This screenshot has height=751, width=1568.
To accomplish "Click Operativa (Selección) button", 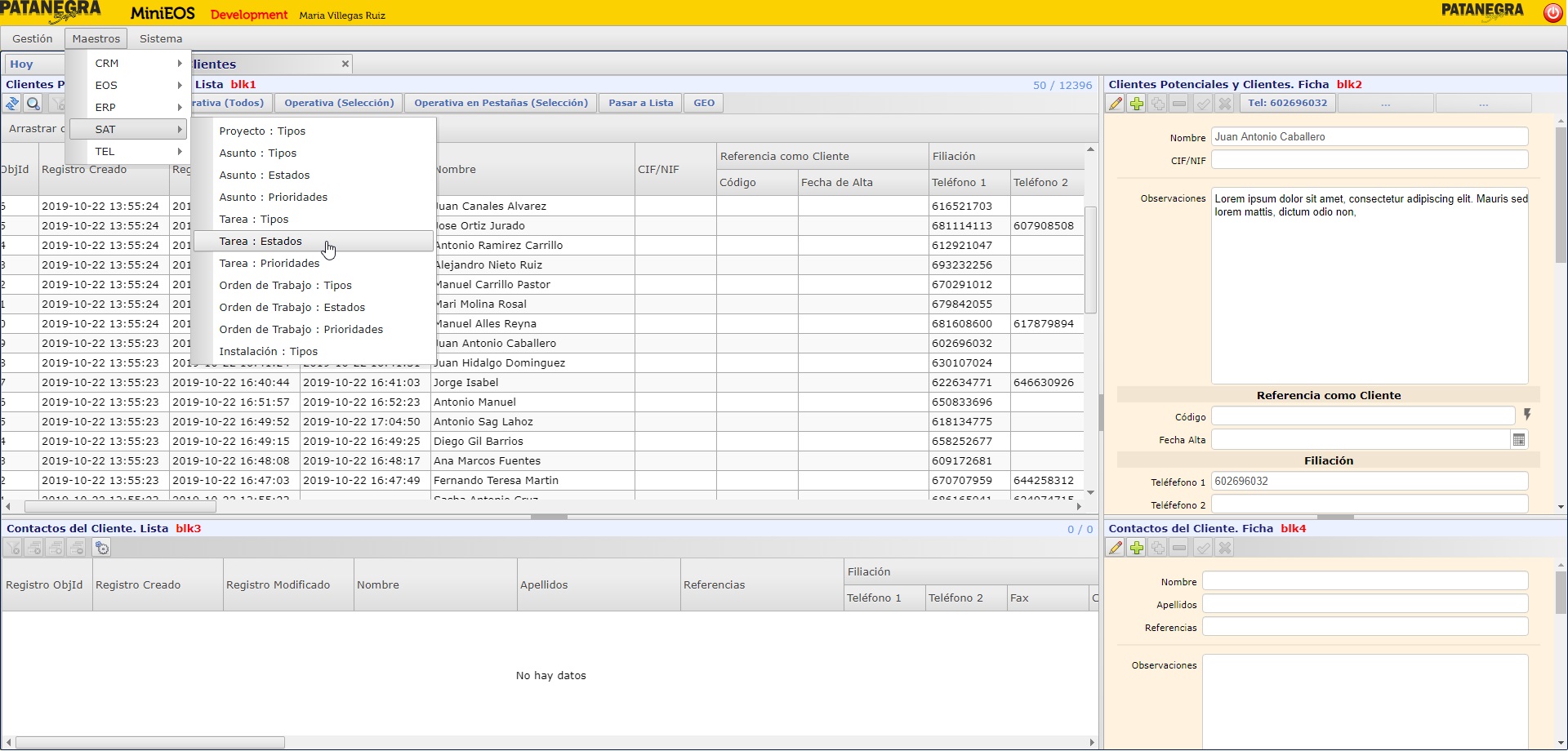I will point(339,103).
